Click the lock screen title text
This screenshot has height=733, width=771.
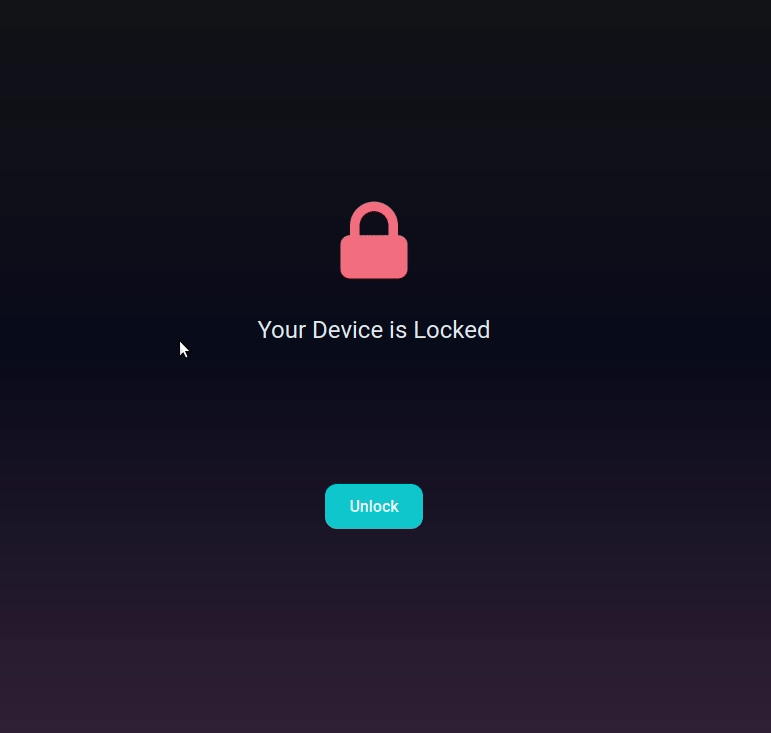[x=374, y=329]
